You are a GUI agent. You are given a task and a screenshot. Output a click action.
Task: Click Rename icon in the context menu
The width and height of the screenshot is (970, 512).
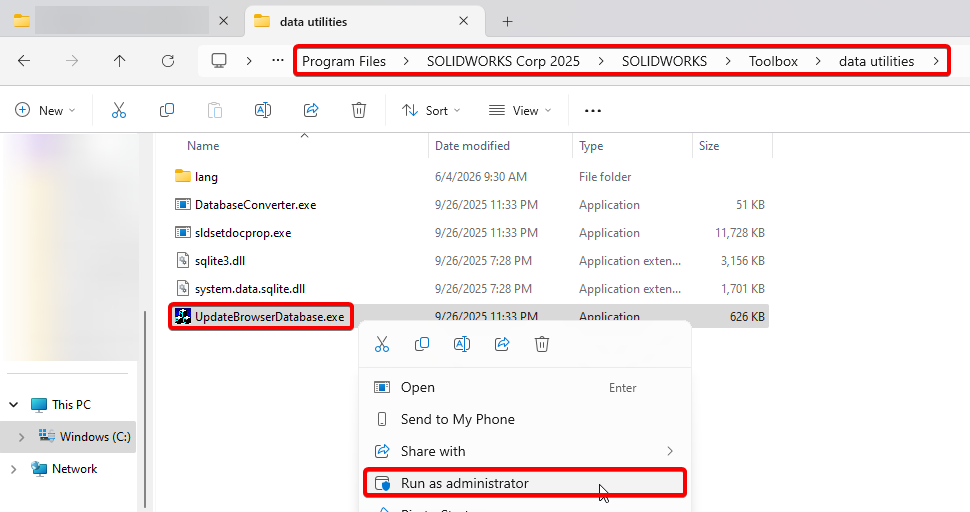tap(462, 344)
